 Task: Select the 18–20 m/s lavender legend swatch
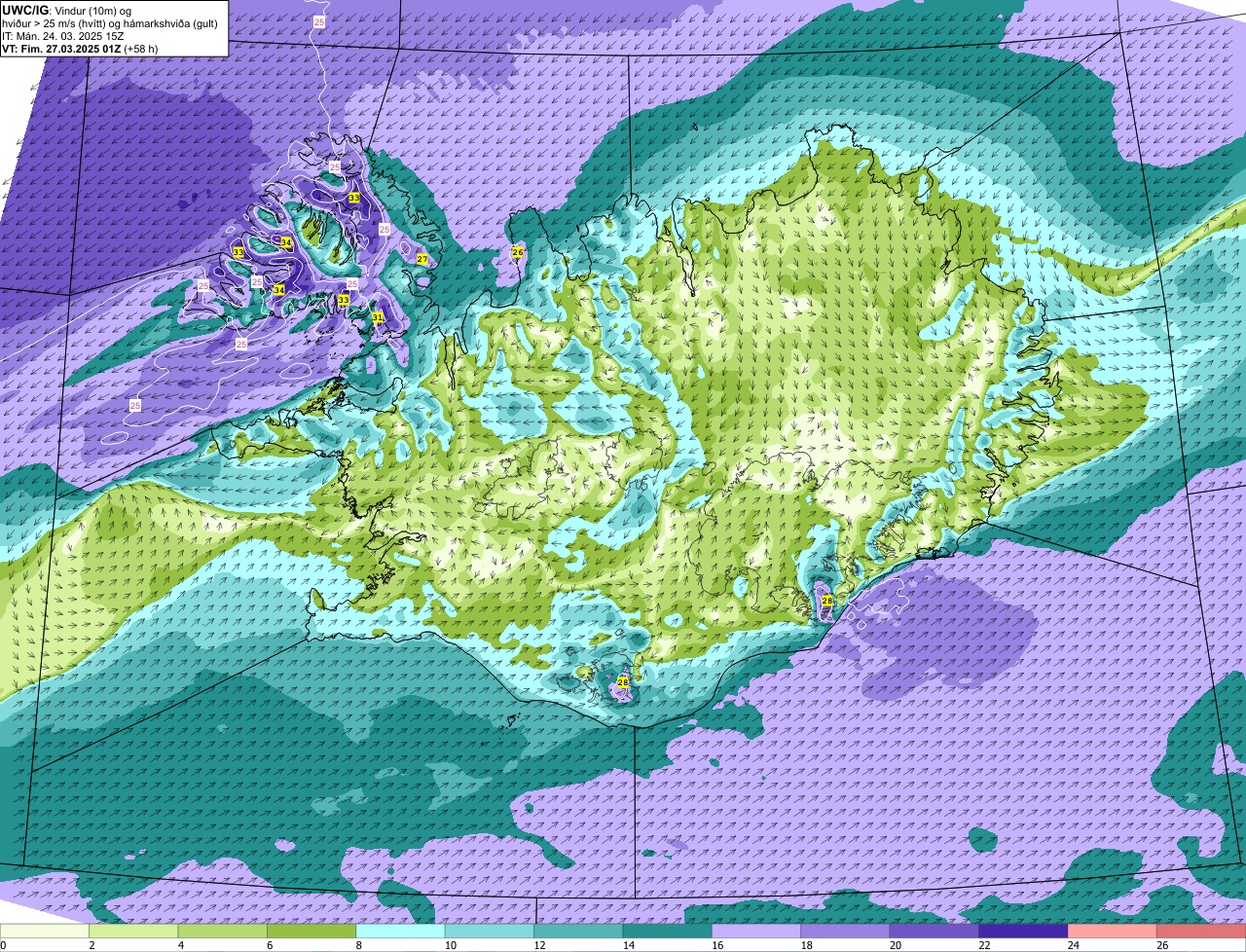845,932
